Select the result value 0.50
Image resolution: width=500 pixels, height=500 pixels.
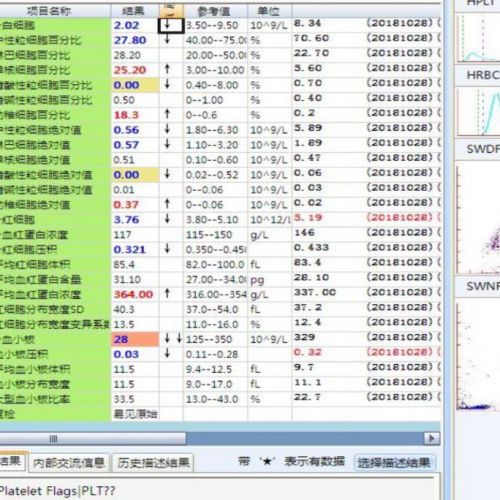point(124,100)
